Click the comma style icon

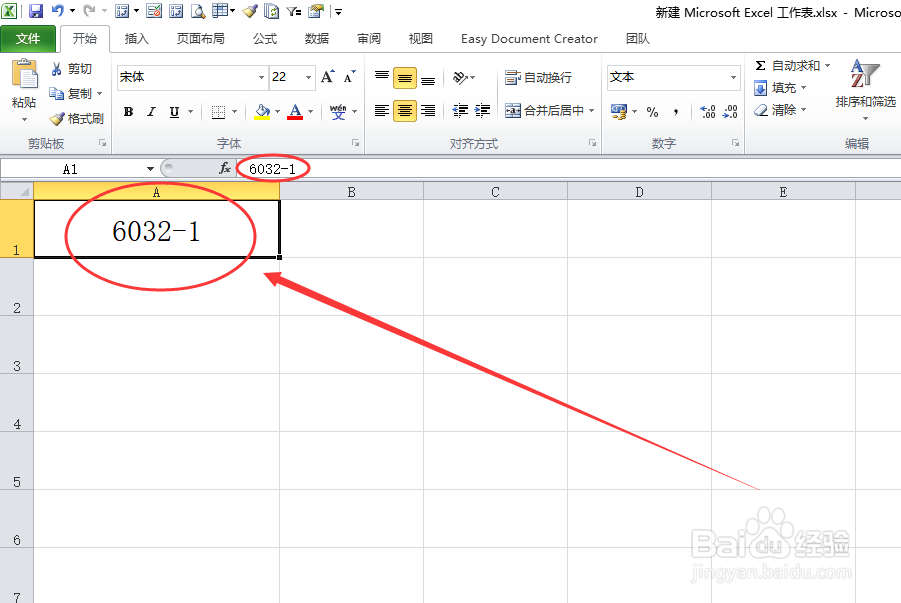pyautogui.click(x=676, y=112)
